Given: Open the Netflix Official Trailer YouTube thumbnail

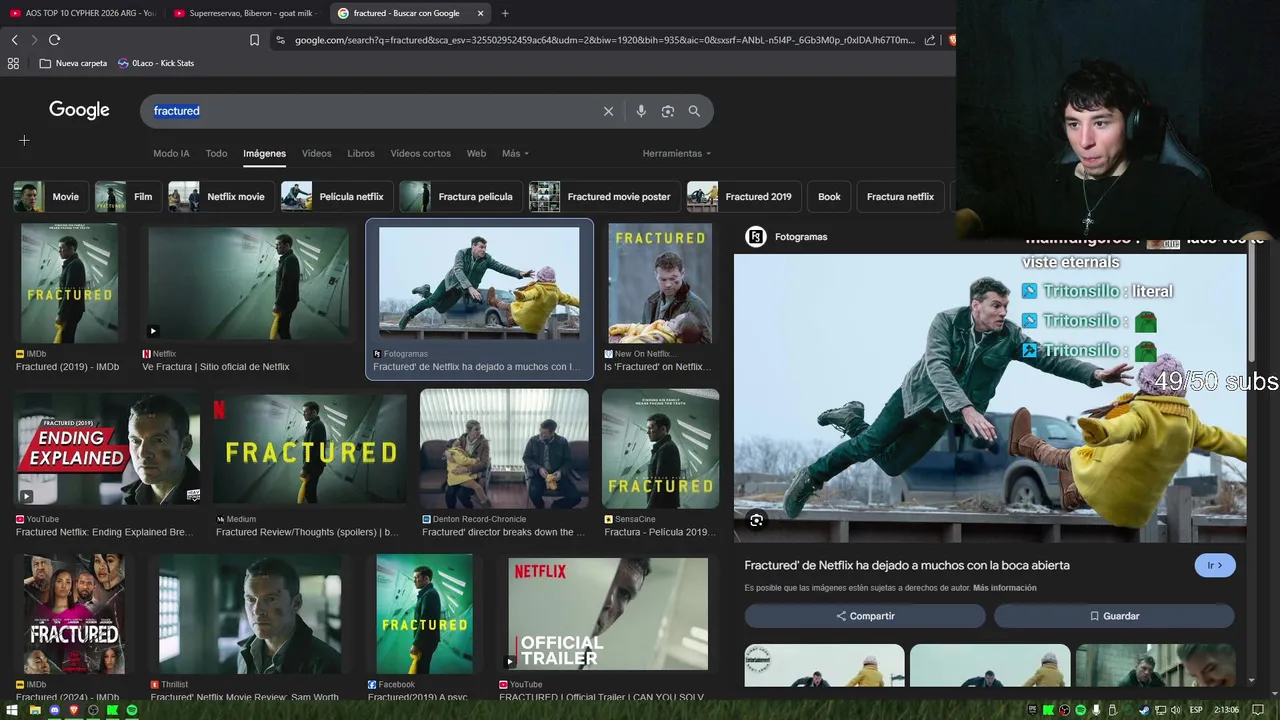Looking at the screenshot, I should click(608, 614).
